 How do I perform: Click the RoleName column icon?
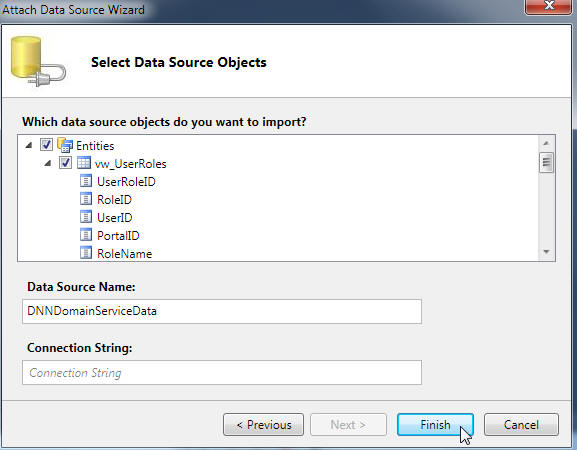[x=86, y=253]
